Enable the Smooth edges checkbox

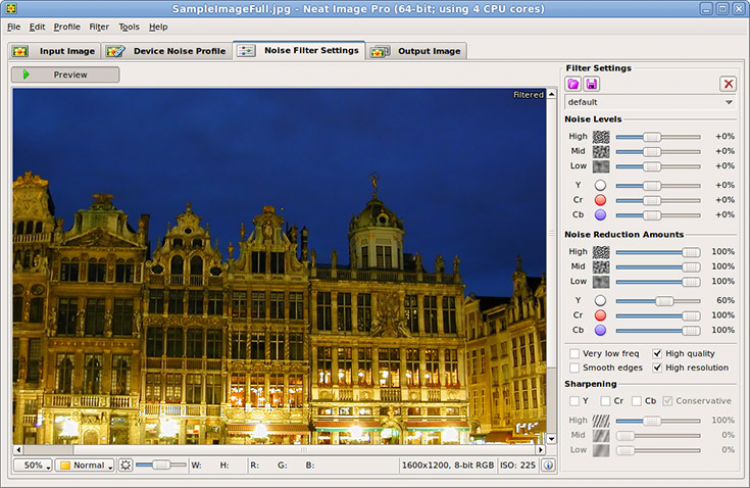574,368
